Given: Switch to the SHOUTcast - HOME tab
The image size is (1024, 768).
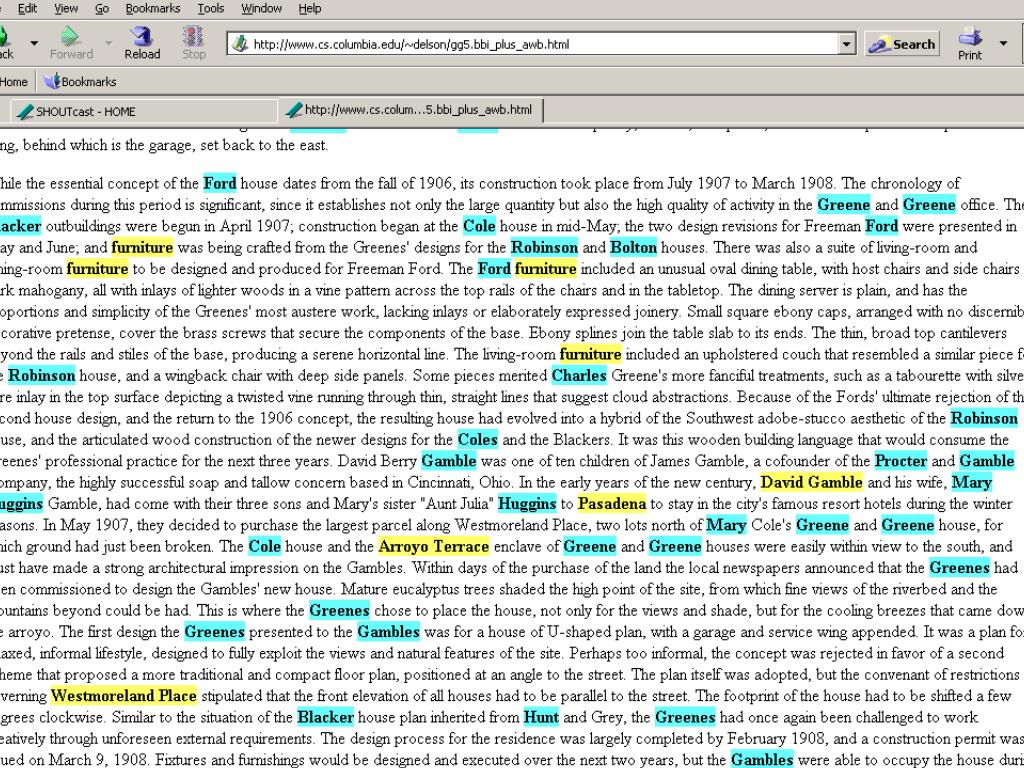Looking at the screenshot, I should 142,111.
